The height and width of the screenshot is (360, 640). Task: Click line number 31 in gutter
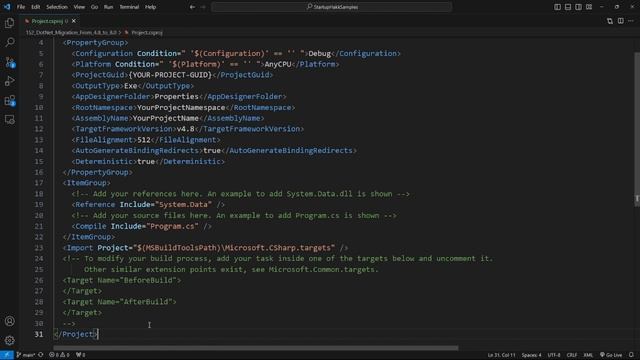39,334
